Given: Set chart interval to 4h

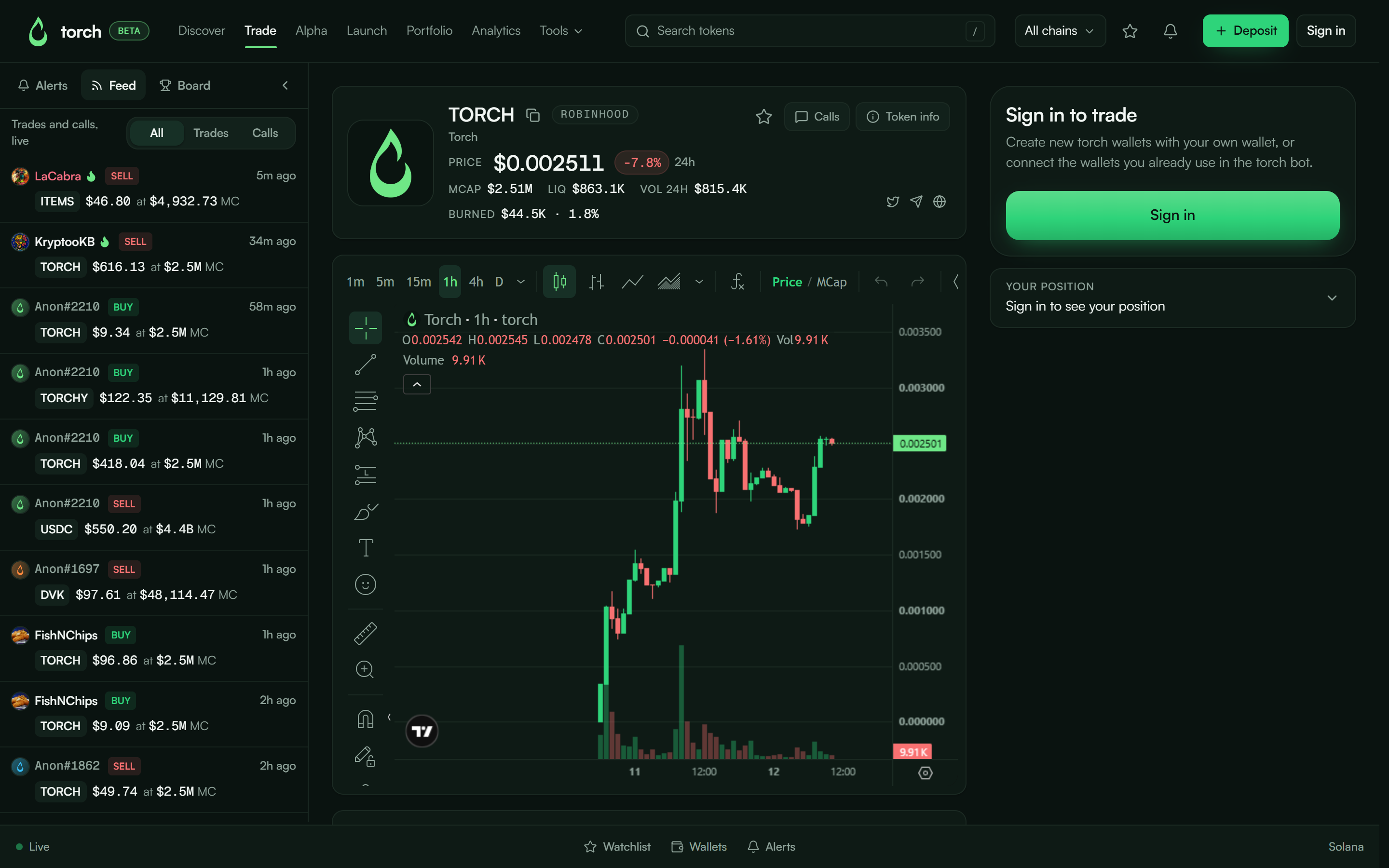Looking at the screenshot, I should (476, 282).
